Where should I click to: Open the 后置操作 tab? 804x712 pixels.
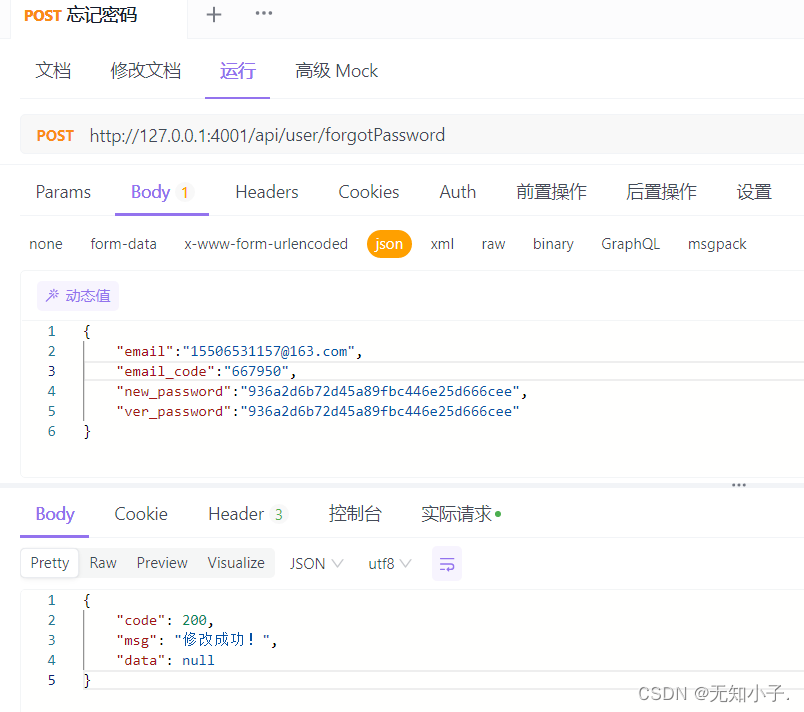[x=661, y=192]
